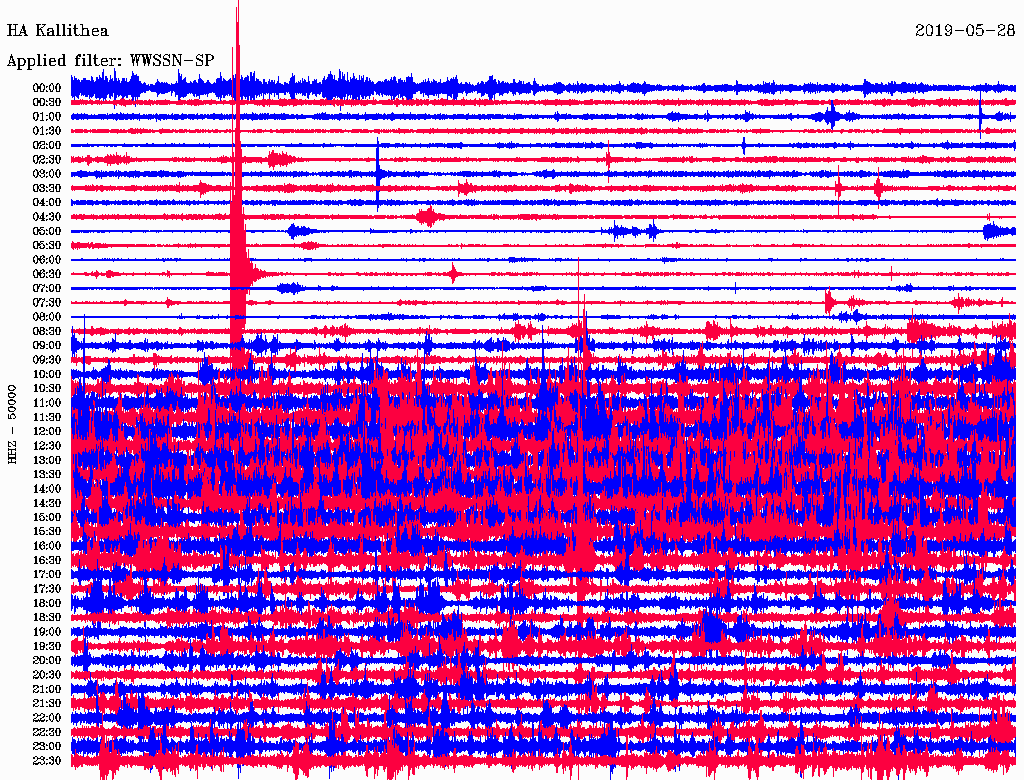Select the 15:30 time label
This screenshot has height=780, width=1024.
click(47, 532)
